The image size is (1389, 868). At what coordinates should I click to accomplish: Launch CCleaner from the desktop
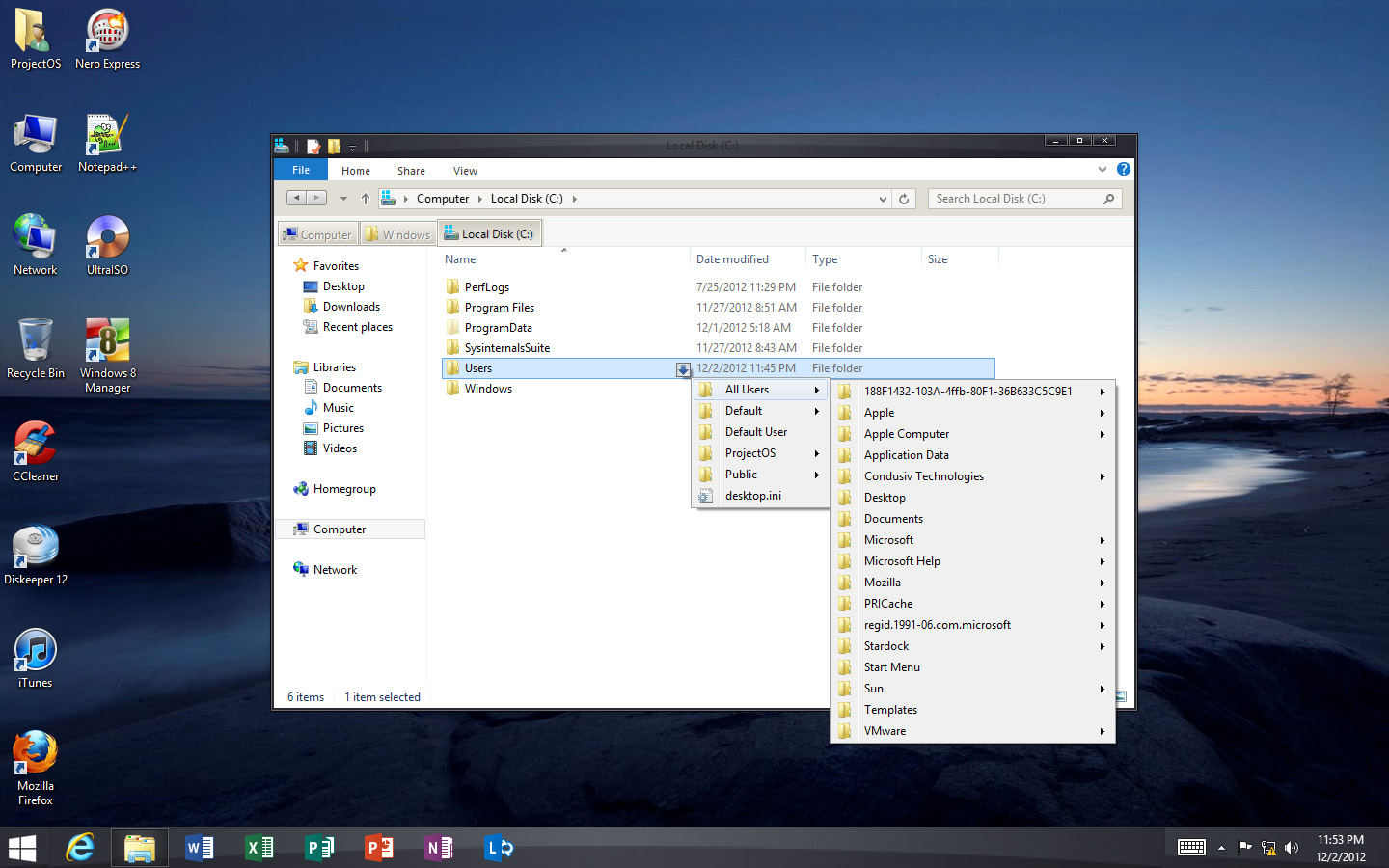coord(35,448)
